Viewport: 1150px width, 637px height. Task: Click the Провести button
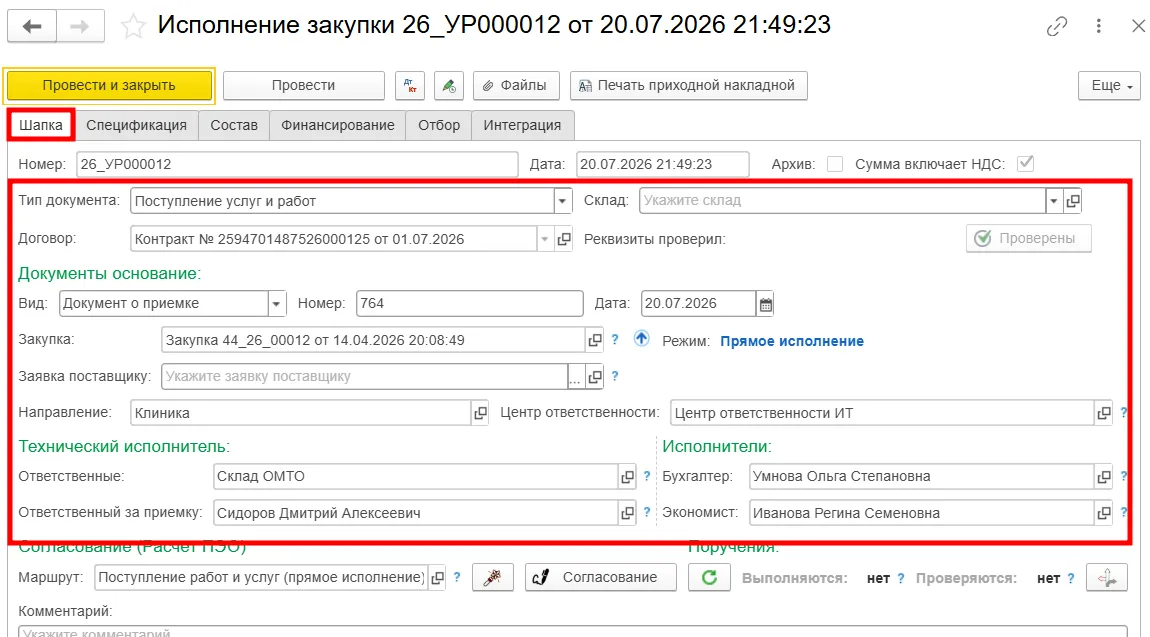pos(304,86)
